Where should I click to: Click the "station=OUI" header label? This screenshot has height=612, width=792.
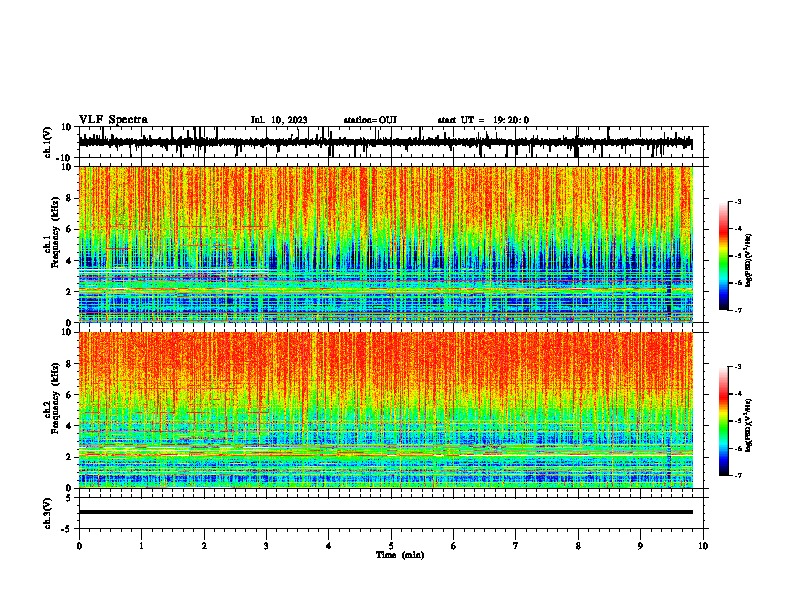(x=370, y=120)
